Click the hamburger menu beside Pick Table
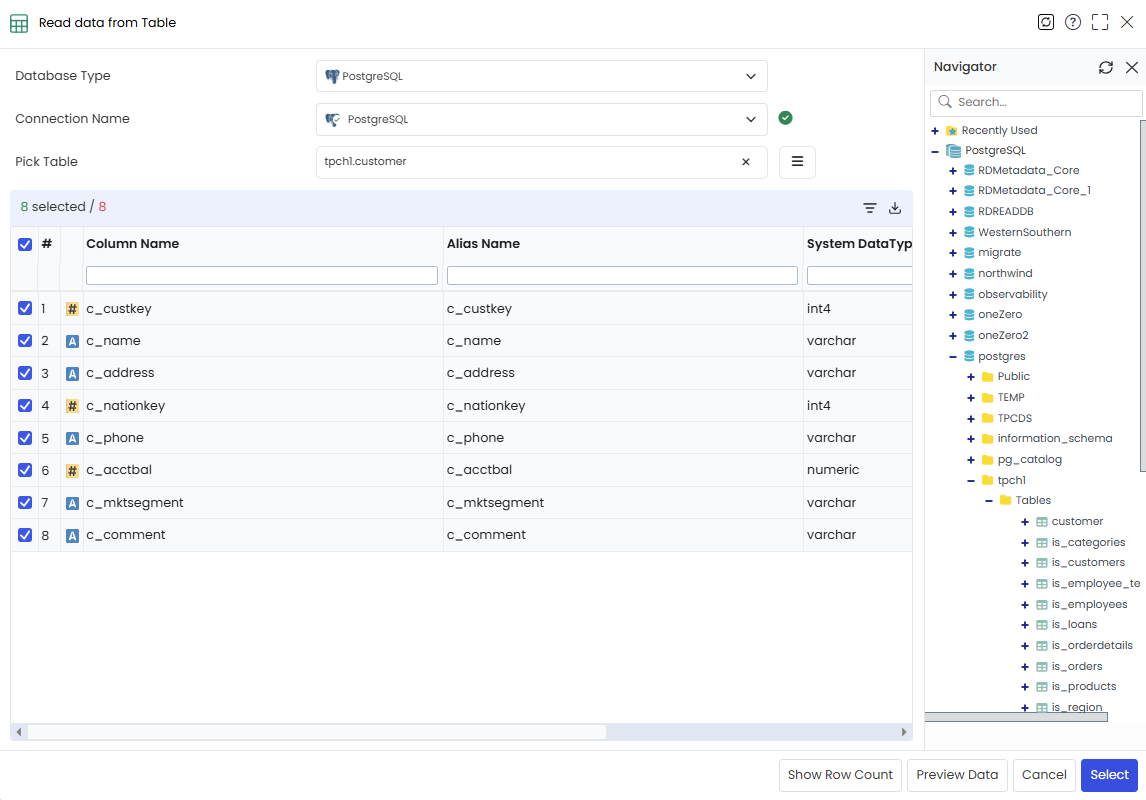The width and height of the screenshot is (1146, 800). (797, 161)
